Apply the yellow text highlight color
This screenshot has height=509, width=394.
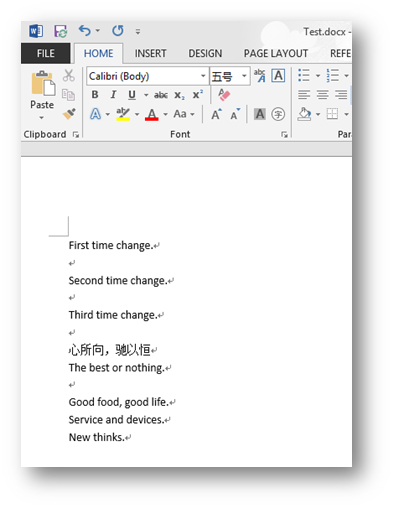coord(123,114)
